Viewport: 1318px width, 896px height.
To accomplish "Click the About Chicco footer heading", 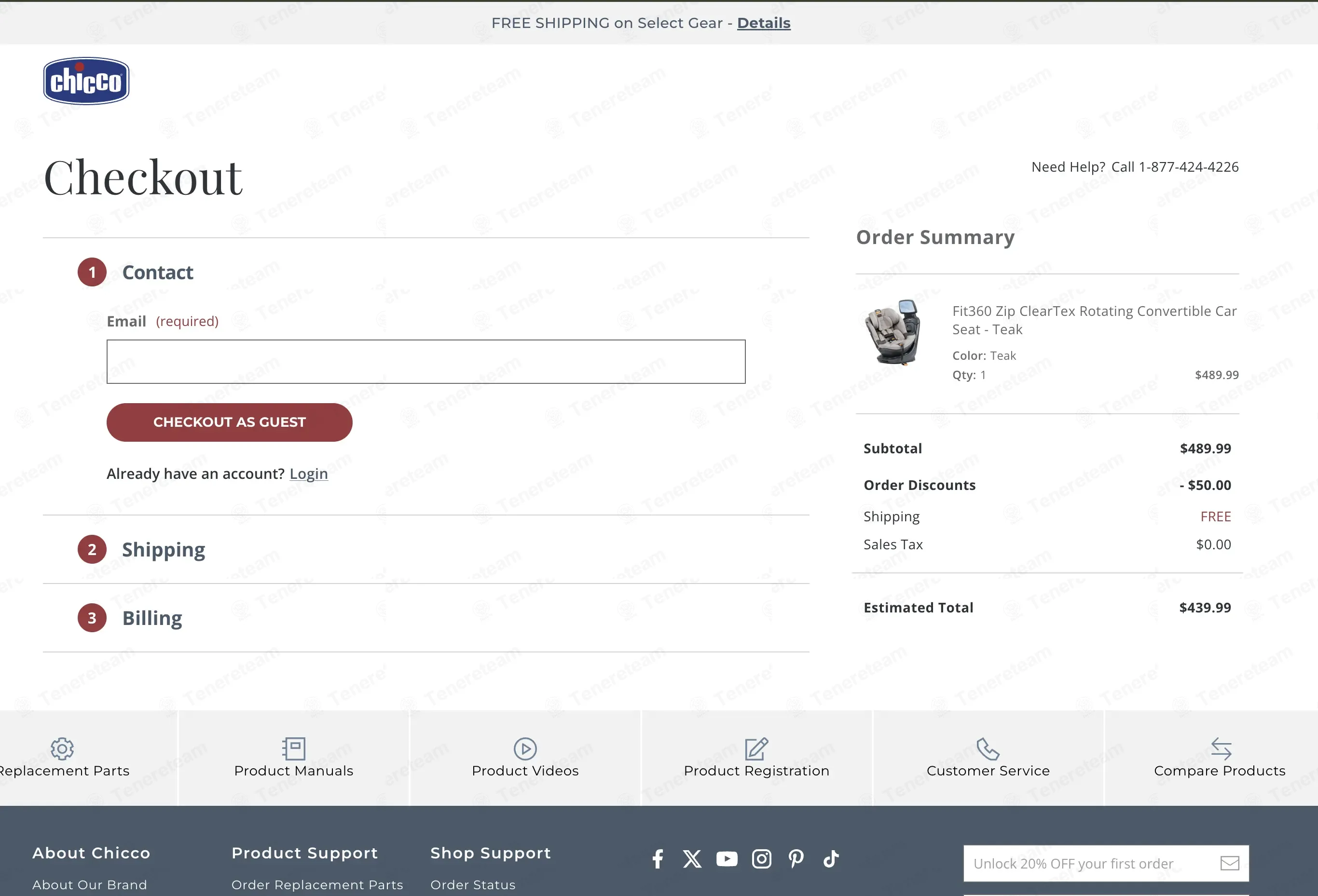I will coord(91,853).
